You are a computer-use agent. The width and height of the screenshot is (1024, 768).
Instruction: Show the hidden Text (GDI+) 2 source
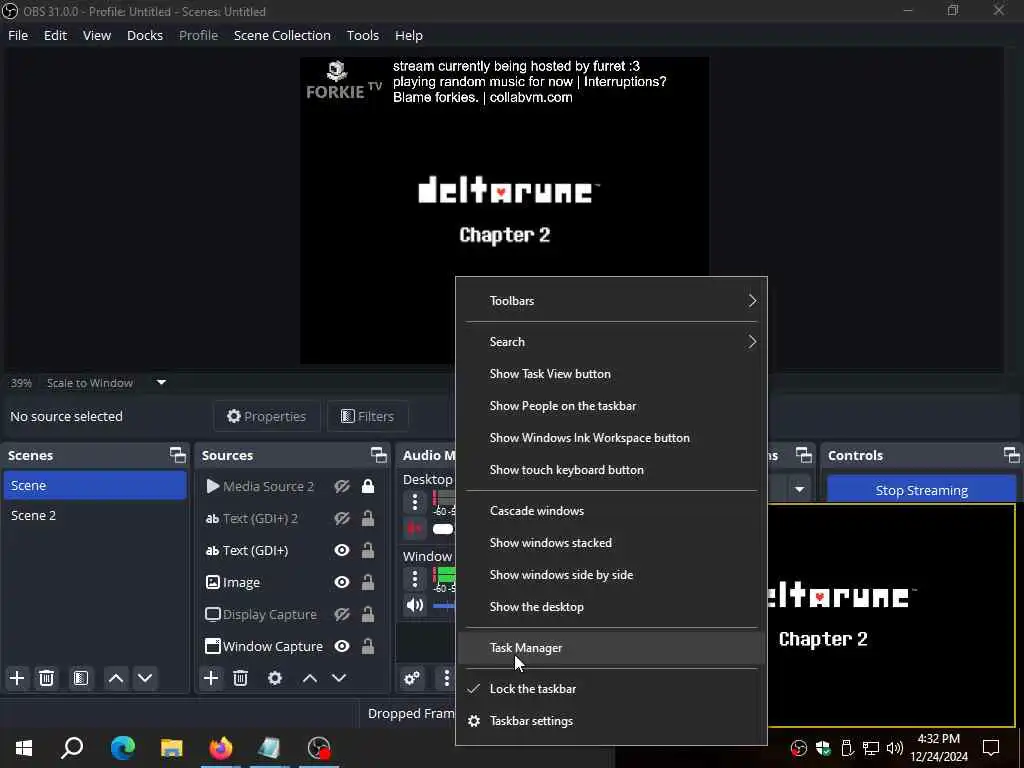click(342, 519)
